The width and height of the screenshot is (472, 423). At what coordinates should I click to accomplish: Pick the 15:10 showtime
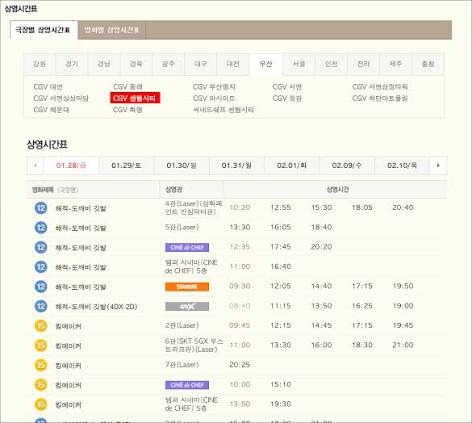(x=281, y=385)
